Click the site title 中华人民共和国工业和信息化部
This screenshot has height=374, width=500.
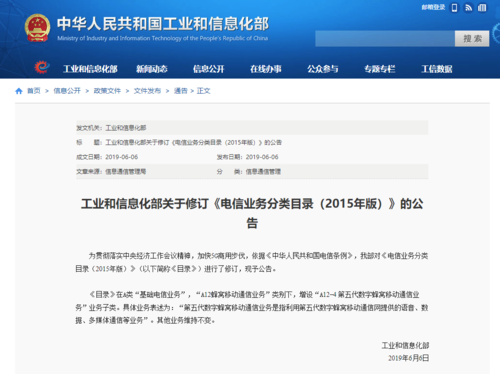point(163,24)
